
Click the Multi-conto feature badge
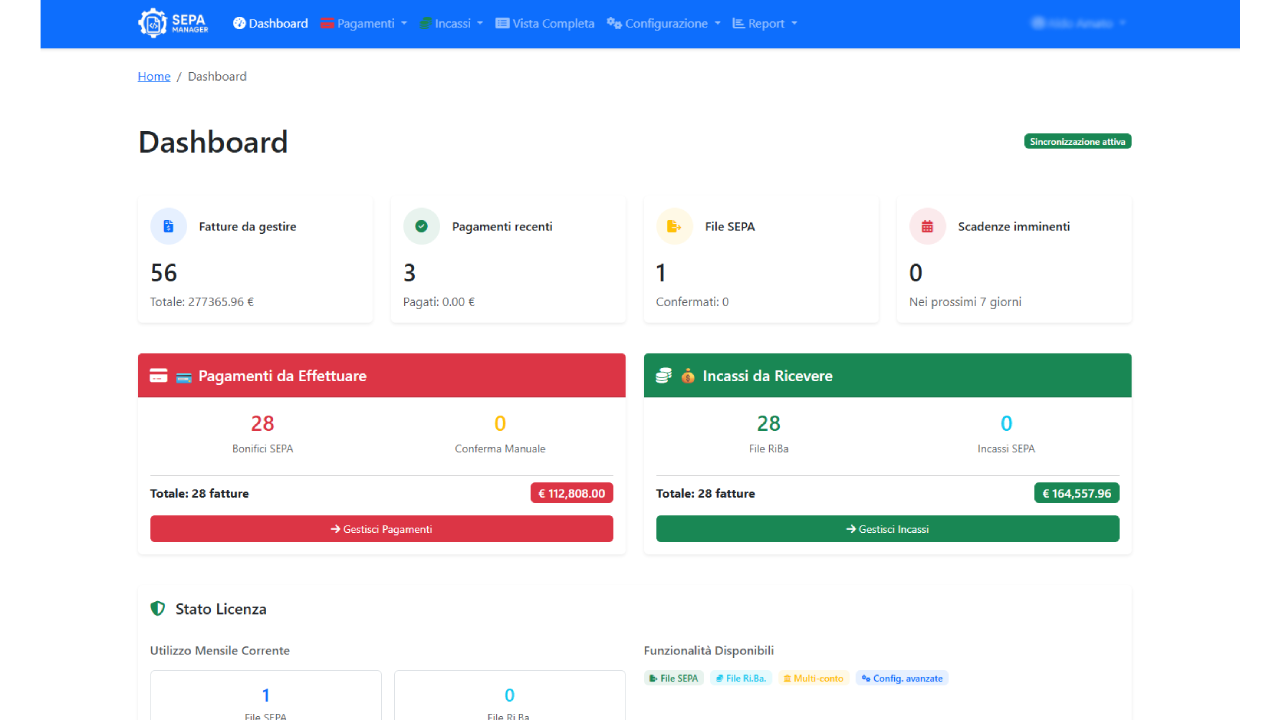(813, 678)
